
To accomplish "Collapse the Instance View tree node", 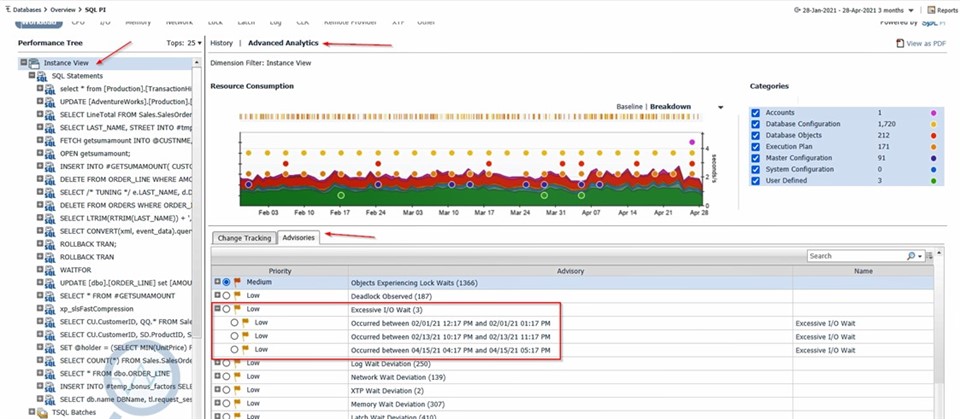I will (x=23, y=62).
